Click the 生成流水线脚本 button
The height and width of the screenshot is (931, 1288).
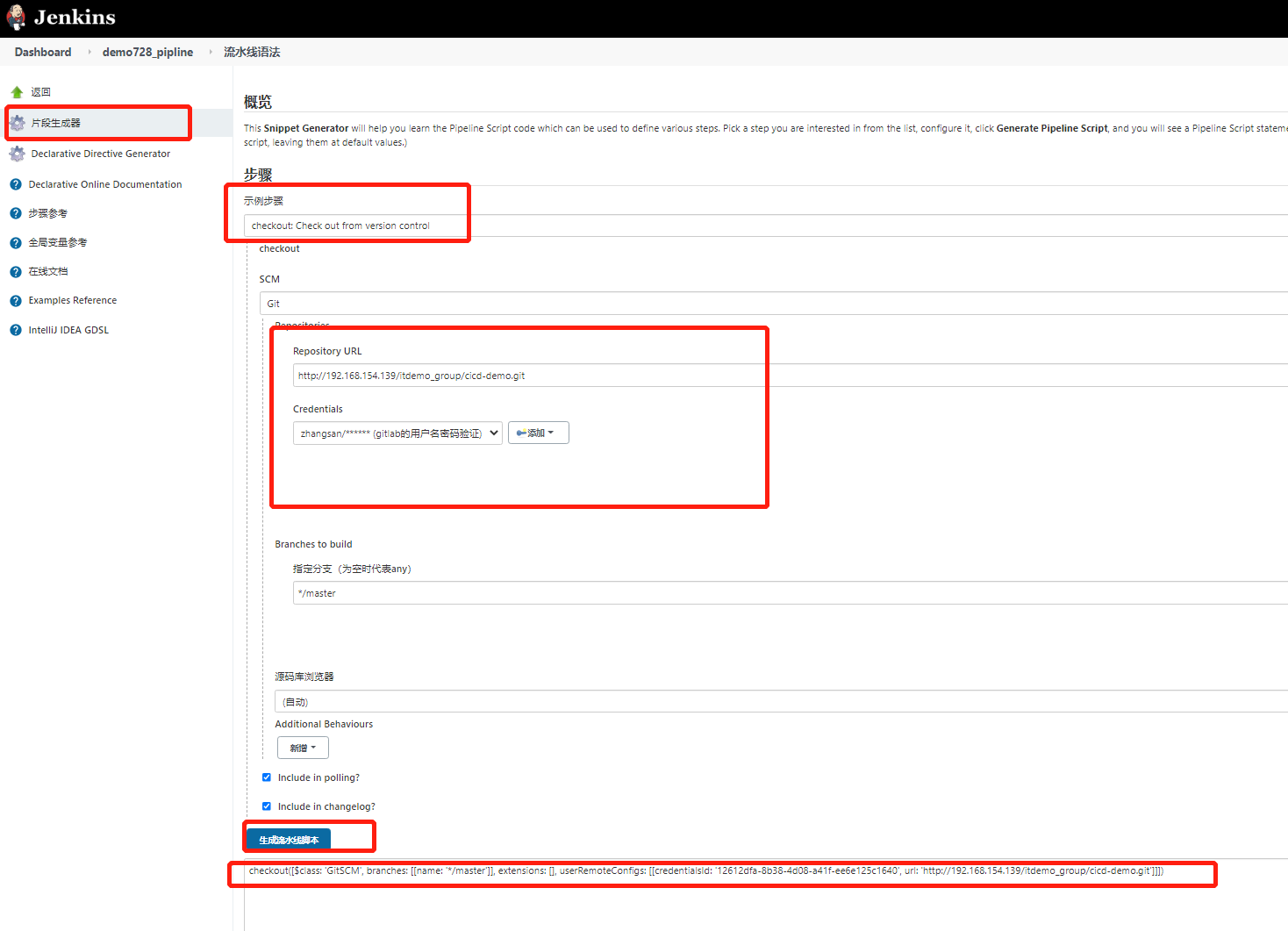click(289, 840)
